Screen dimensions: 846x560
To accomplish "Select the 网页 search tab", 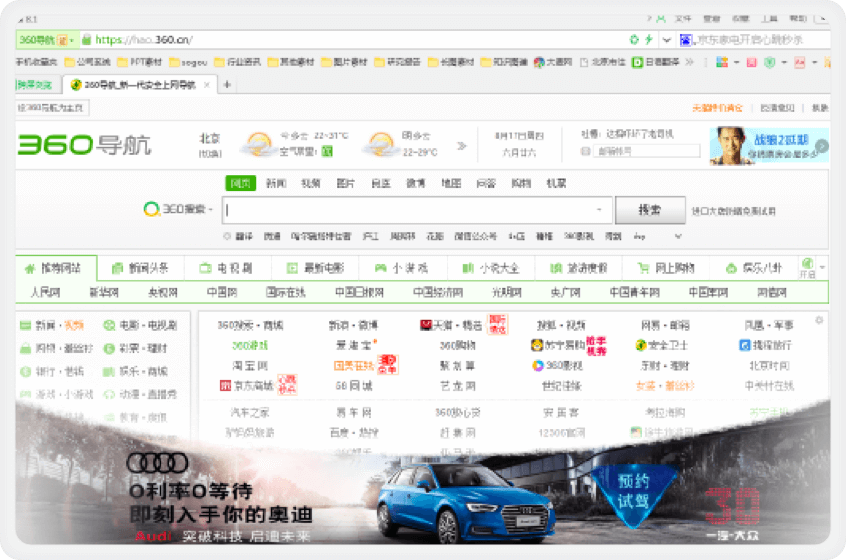I will click(240, 183).
